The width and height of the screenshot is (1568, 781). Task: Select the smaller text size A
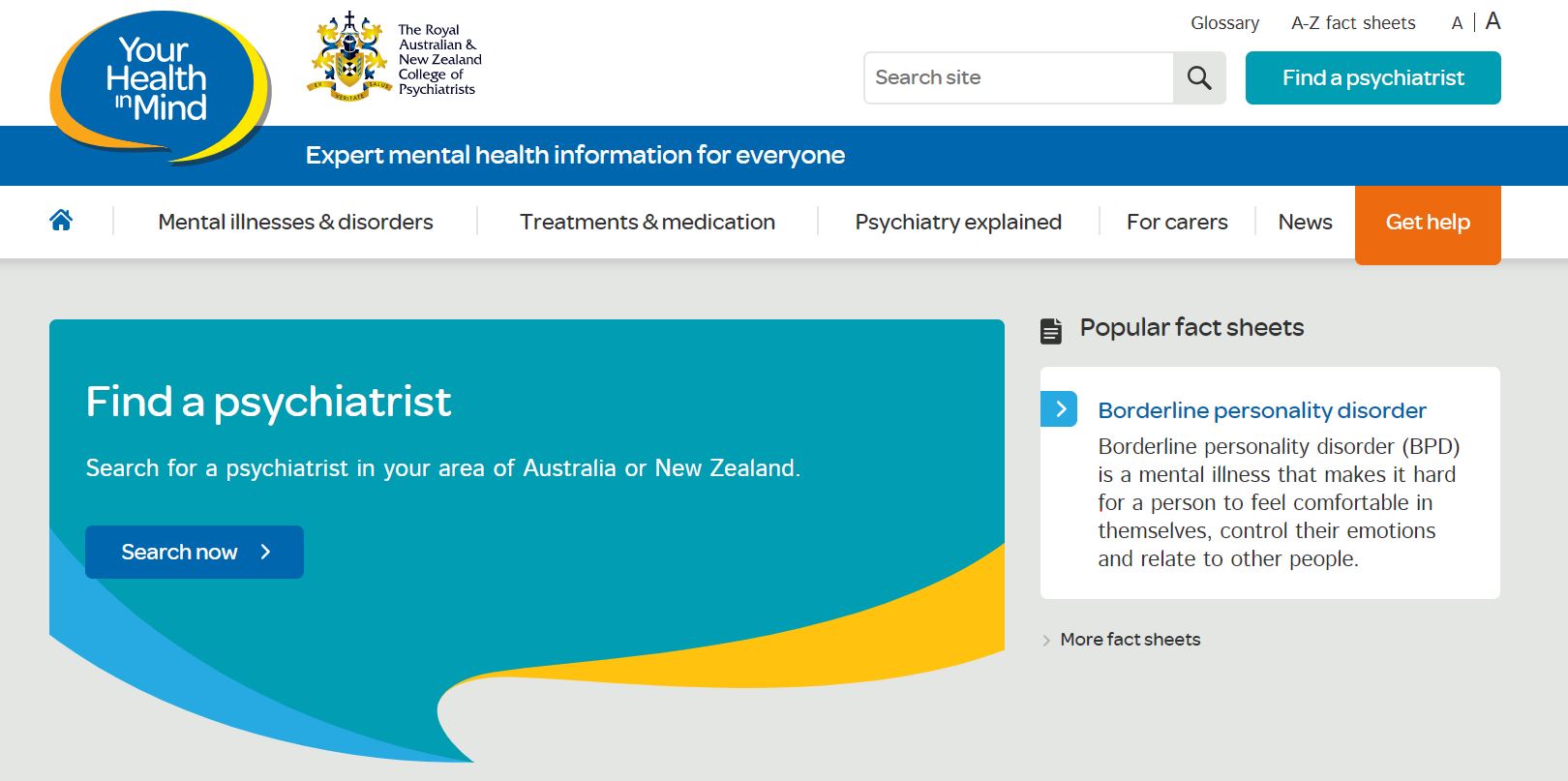click(1457, 23)
